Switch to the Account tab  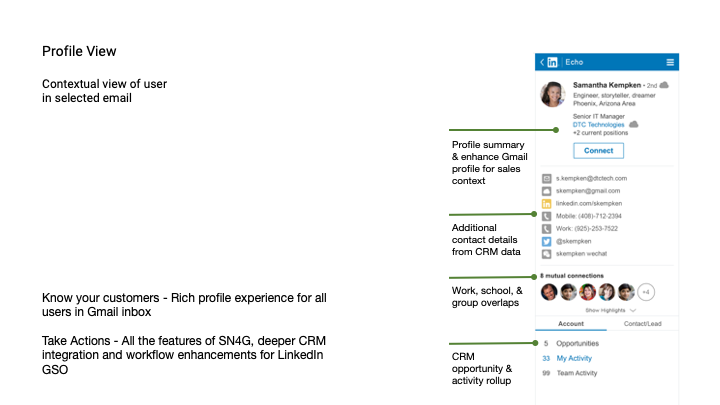coord(571,324)
